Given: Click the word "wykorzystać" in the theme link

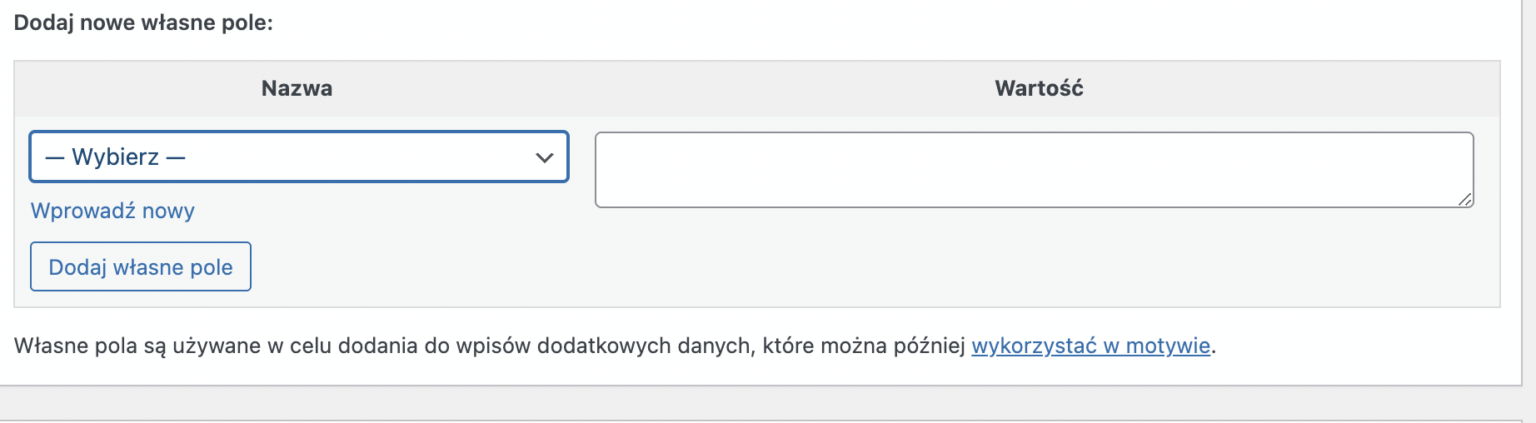Looking at the screenshot, I should click(x=1028, y=347).
